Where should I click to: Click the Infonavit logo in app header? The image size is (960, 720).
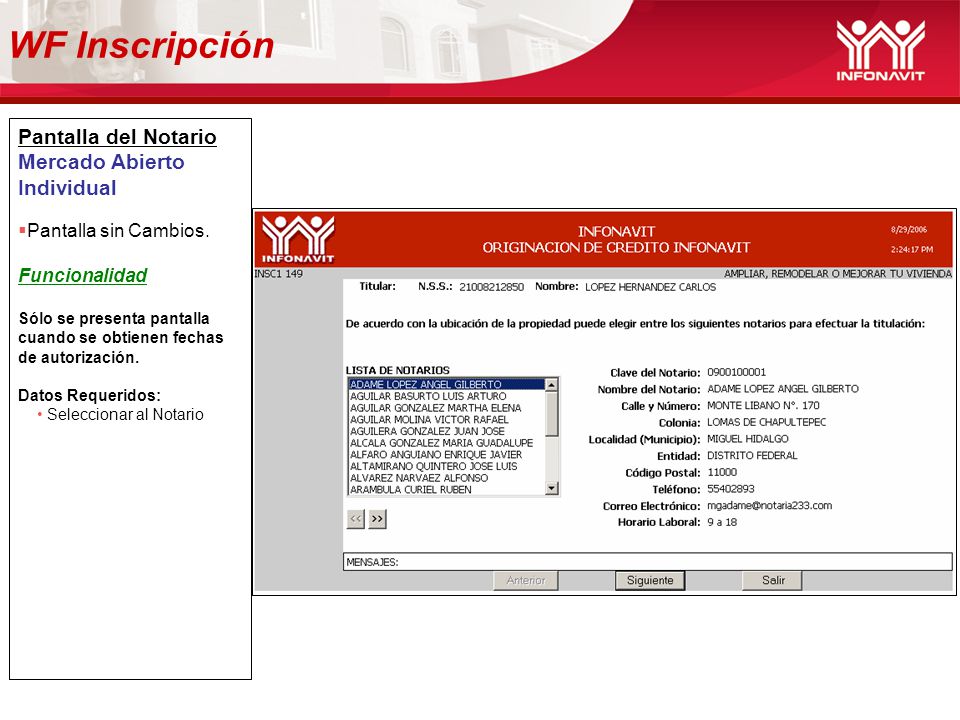pyautogui.click(x=298, y=239)
